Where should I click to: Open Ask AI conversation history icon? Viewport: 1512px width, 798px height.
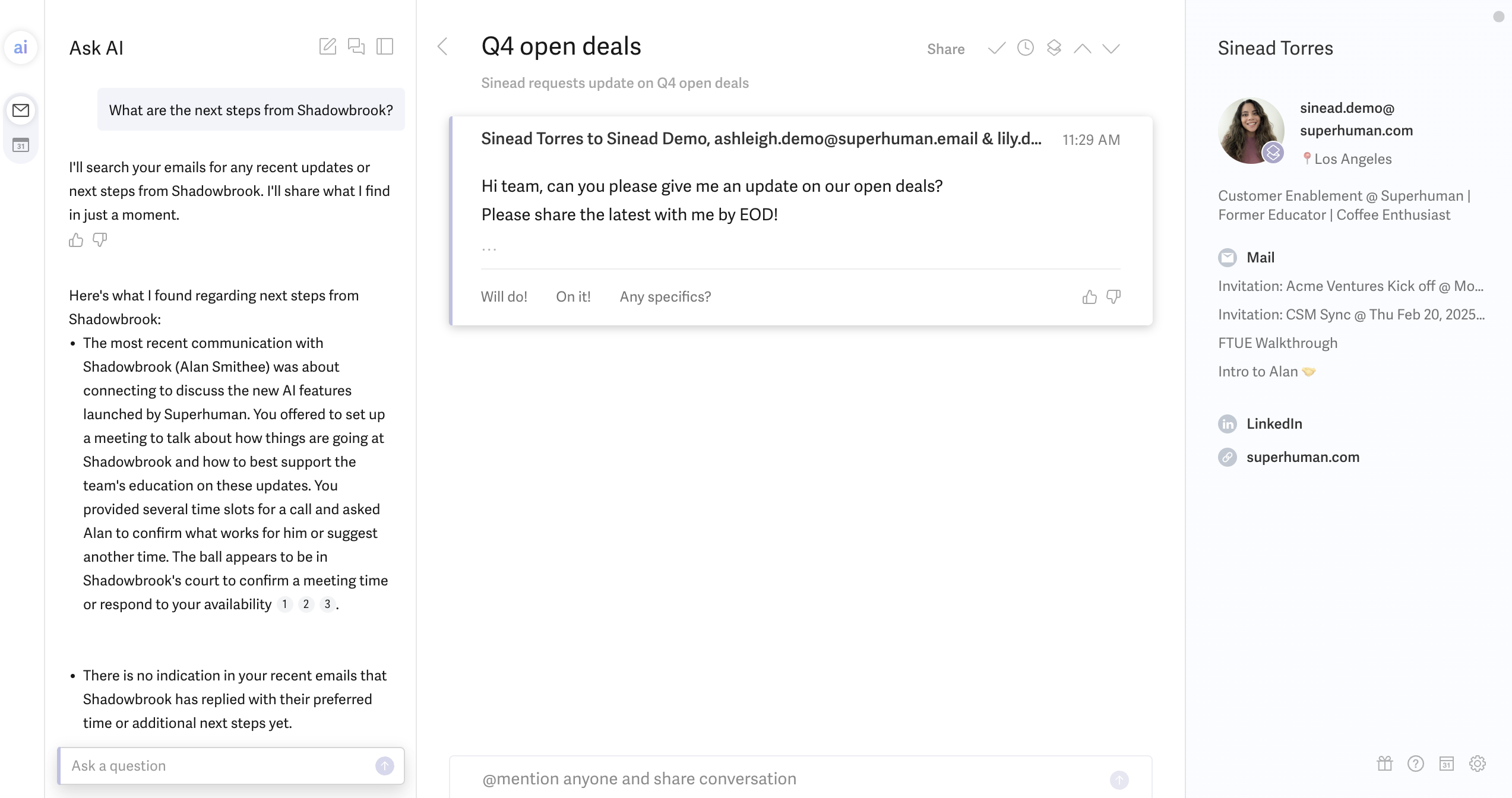(356, 47)
